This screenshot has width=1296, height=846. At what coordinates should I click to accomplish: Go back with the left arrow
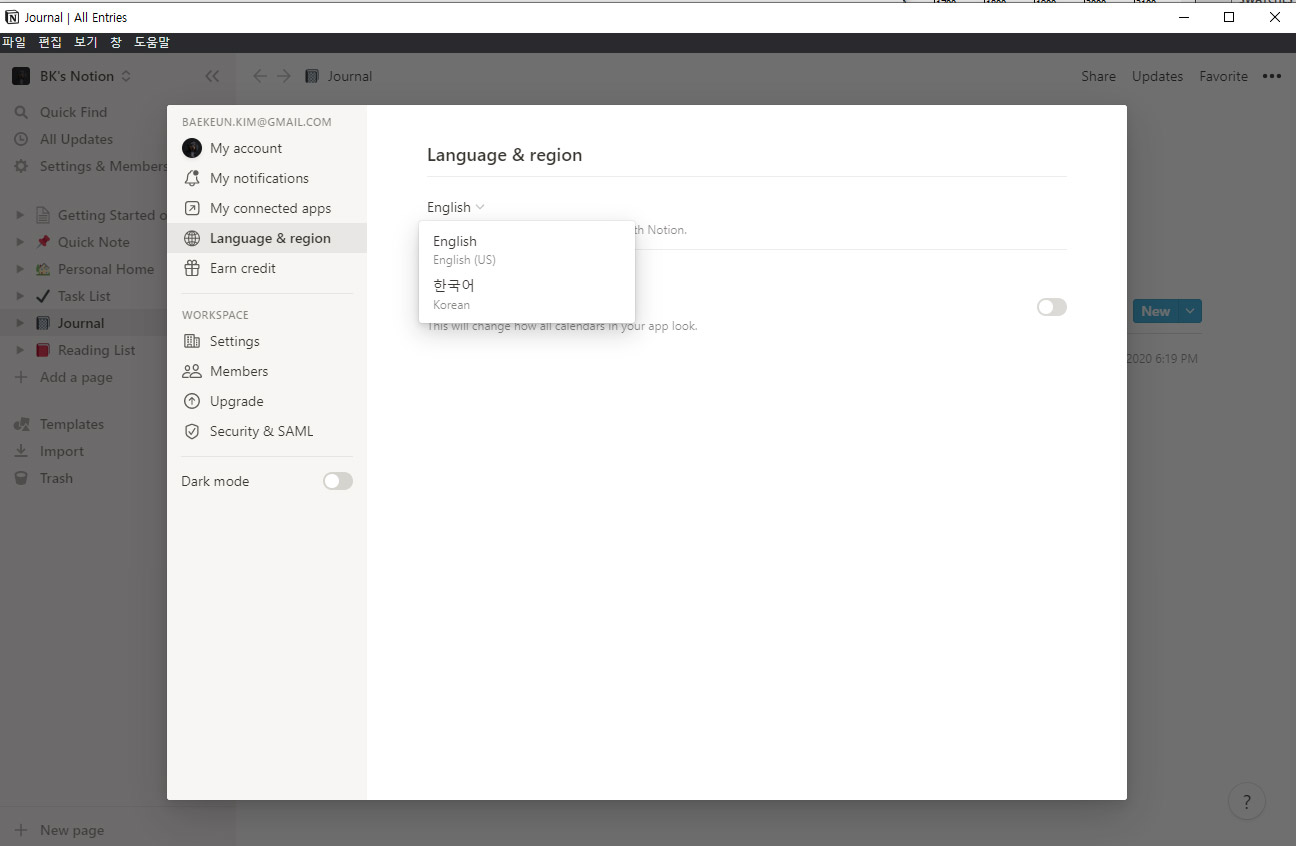pyautogui.click(x=260, y=76)
